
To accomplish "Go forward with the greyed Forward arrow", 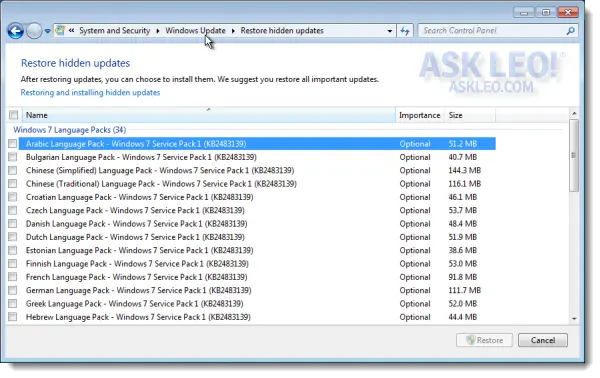I will point(34,31).
